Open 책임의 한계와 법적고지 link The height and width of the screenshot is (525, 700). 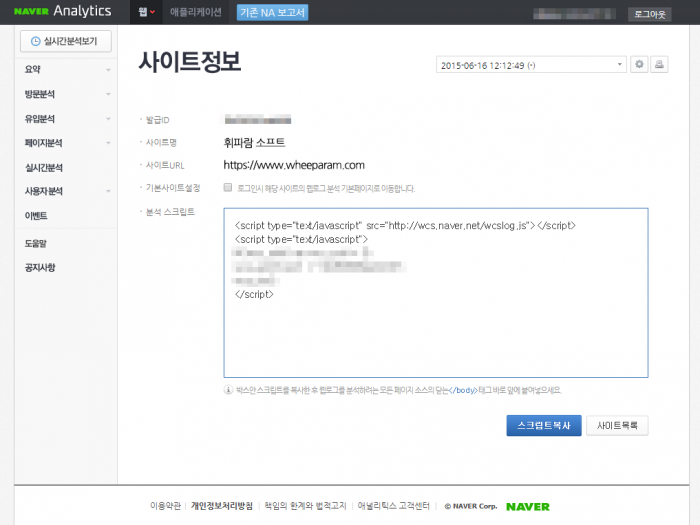click(305, 506)
